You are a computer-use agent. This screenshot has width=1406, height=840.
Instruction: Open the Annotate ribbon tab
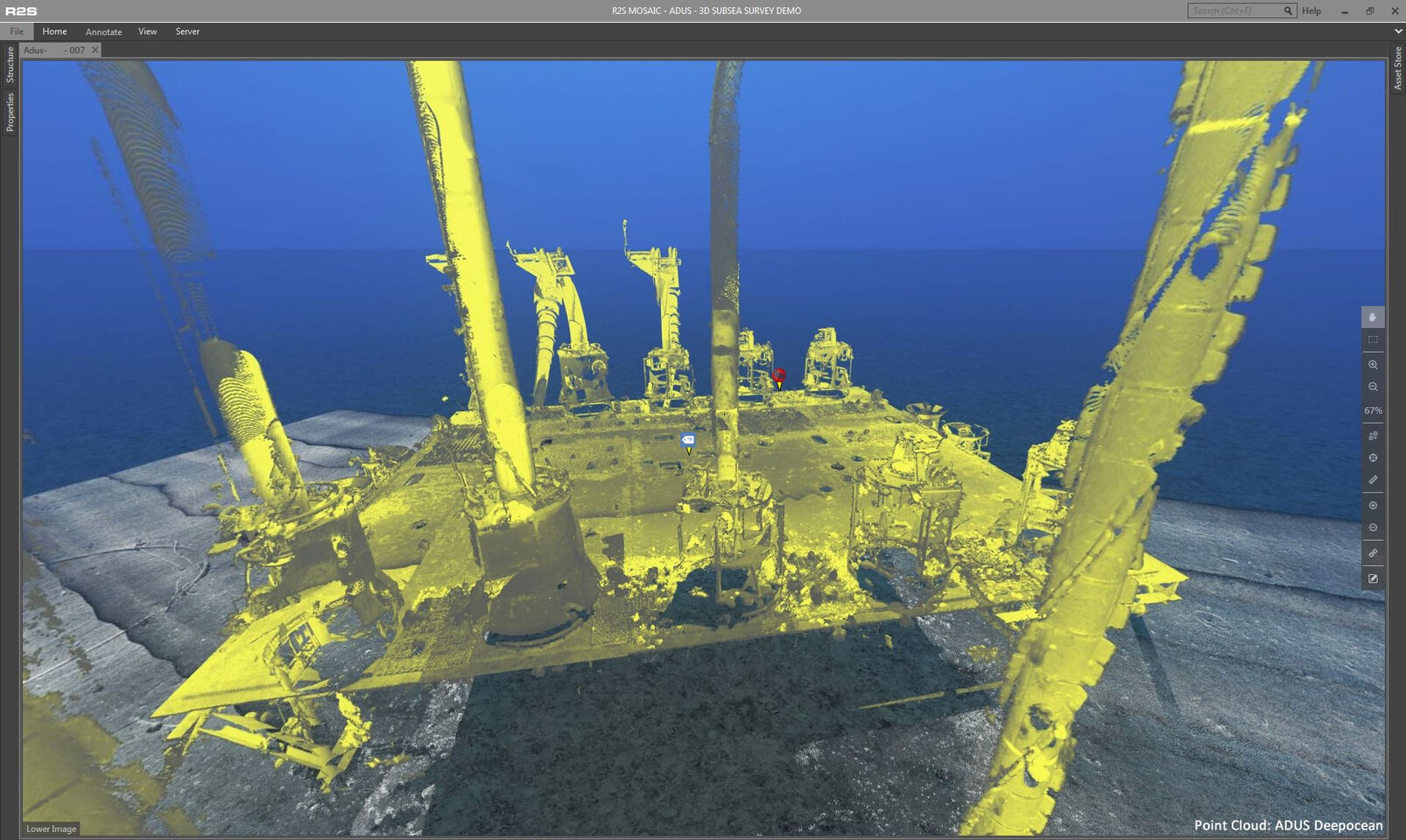coord(103,31)
